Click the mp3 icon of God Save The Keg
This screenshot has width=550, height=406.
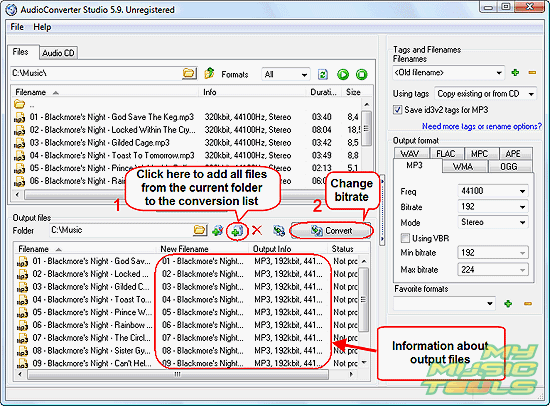[x=19, y=117]
